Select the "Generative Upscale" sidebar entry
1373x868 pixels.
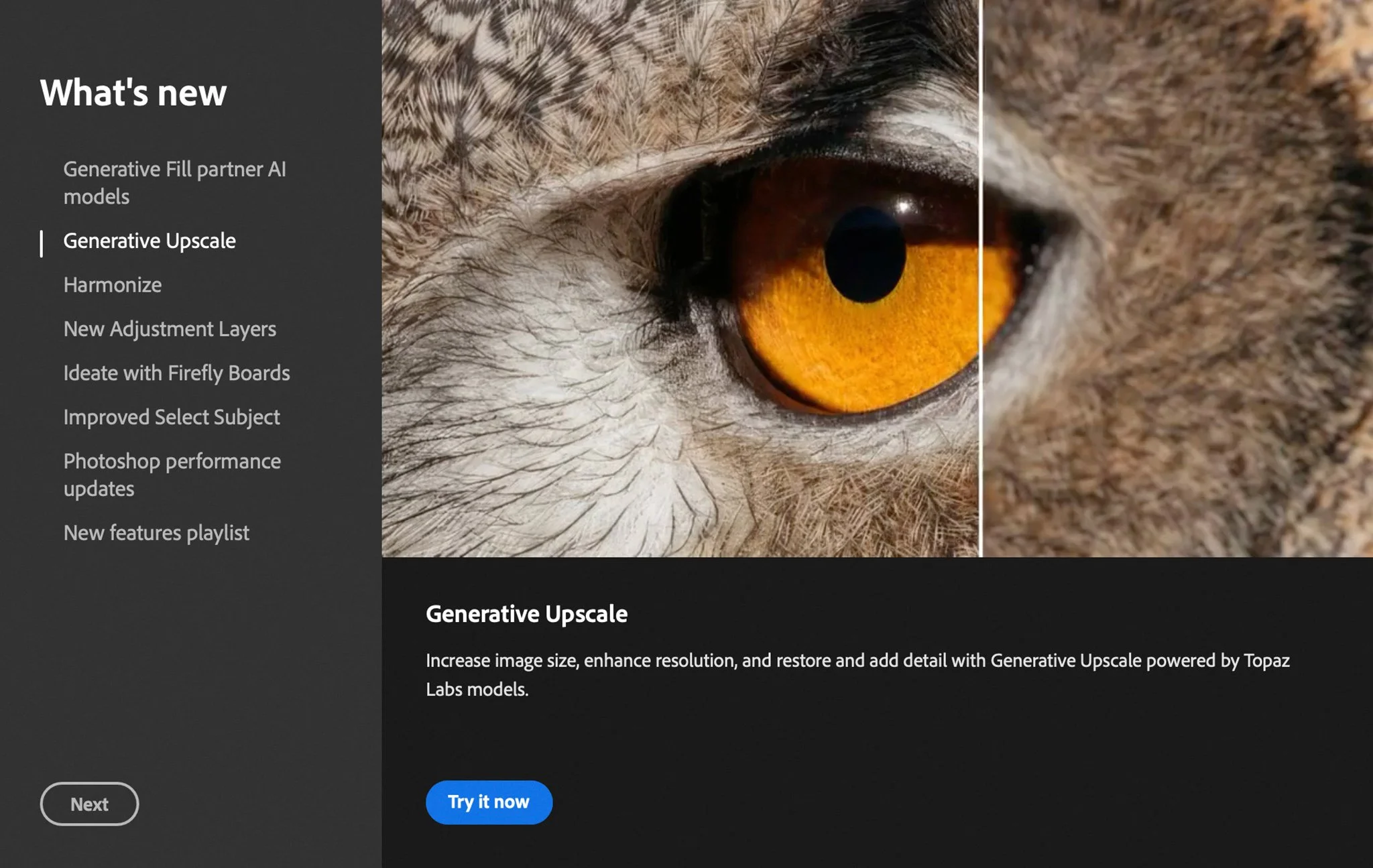pos(149,241)
